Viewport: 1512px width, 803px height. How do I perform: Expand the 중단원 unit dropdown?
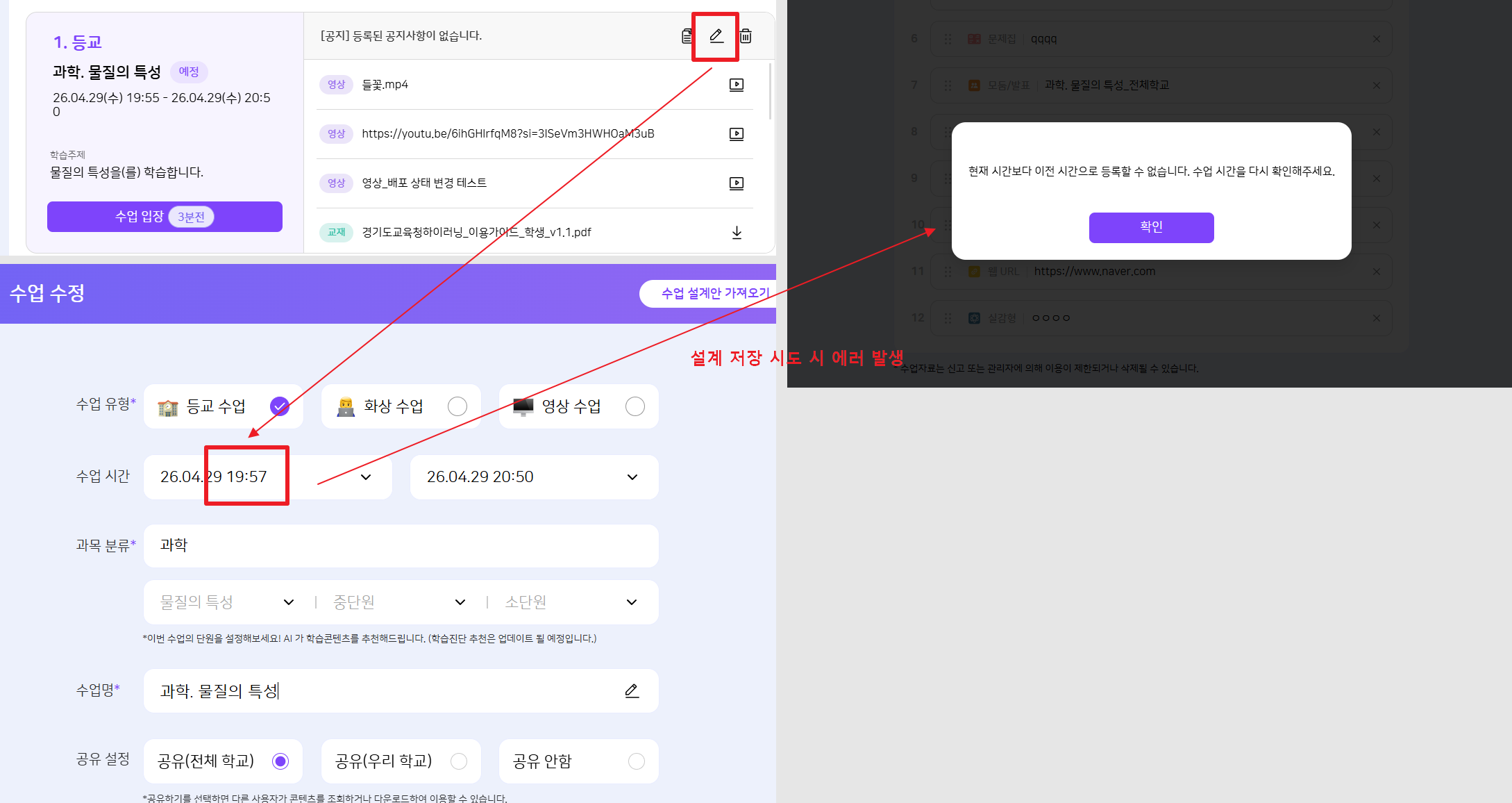coord(460,602)
